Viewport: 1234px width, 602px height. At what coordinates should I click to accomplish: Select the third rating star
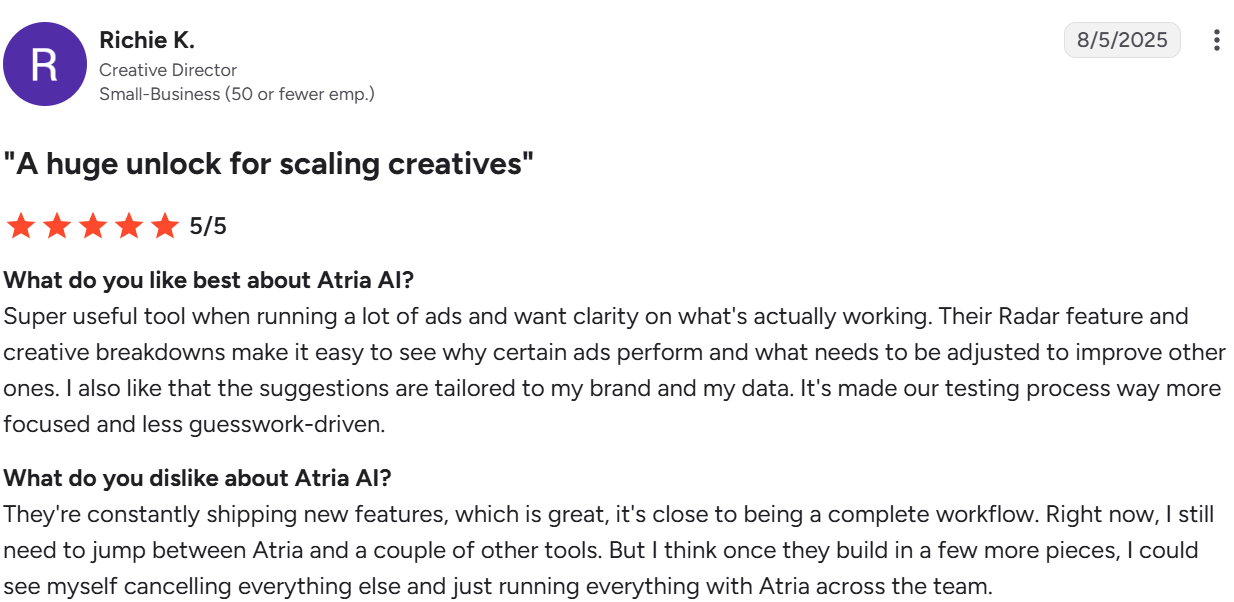pos(93,226)
